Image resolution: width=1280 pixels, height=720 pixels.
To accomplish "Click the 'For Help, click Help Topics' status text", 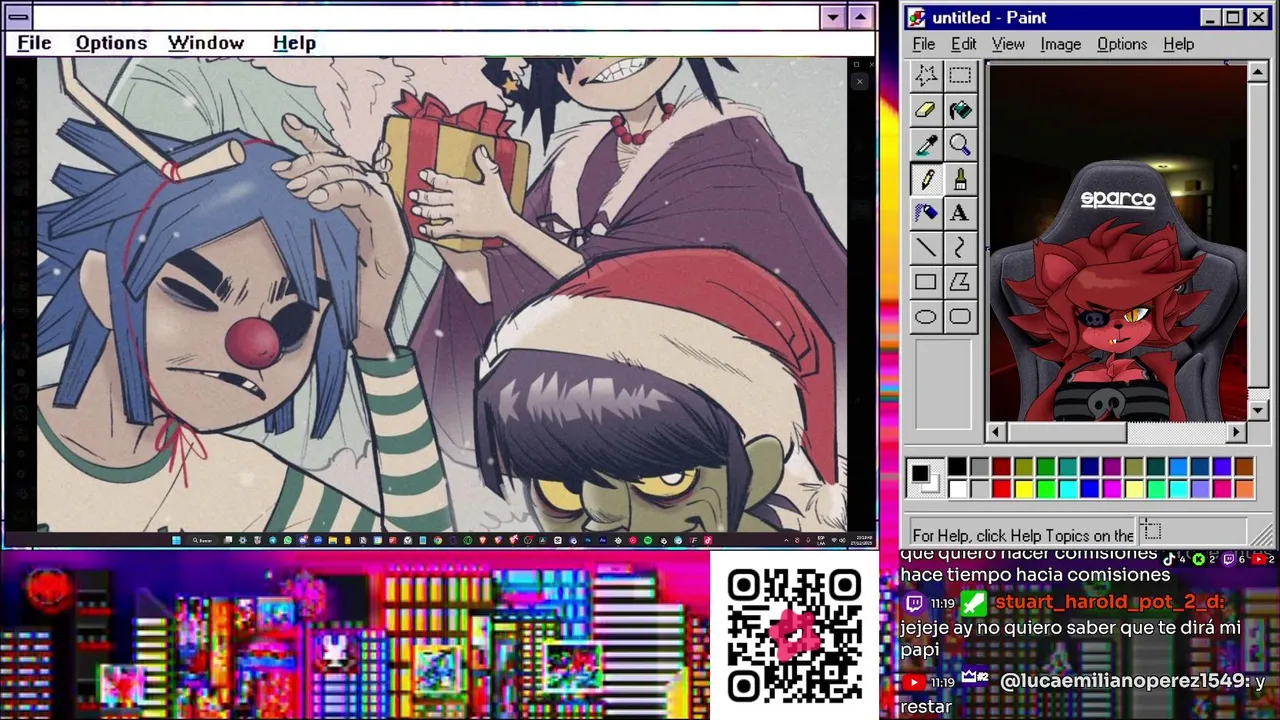I will coord(1023,536).
